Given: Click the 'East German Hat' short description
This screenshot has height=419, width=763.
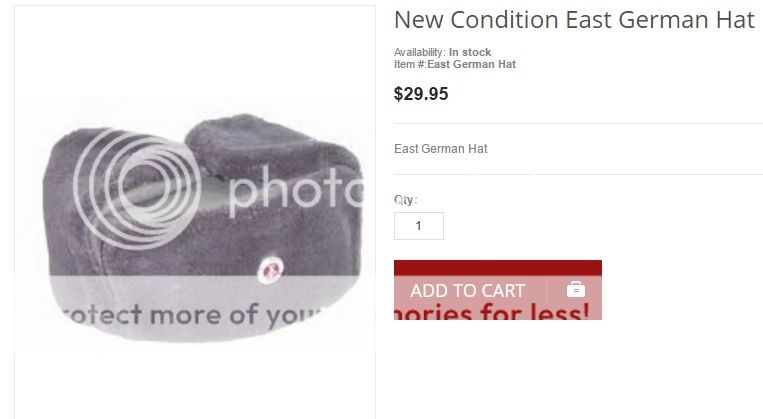Looking at the screenshot, I should [x=441, y=149].
